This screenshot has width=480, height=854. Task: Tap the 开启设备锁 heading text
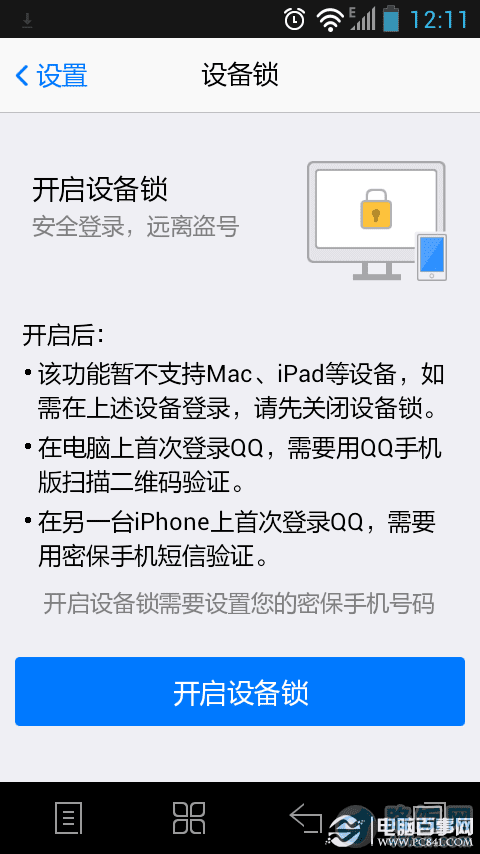(100, 190)
